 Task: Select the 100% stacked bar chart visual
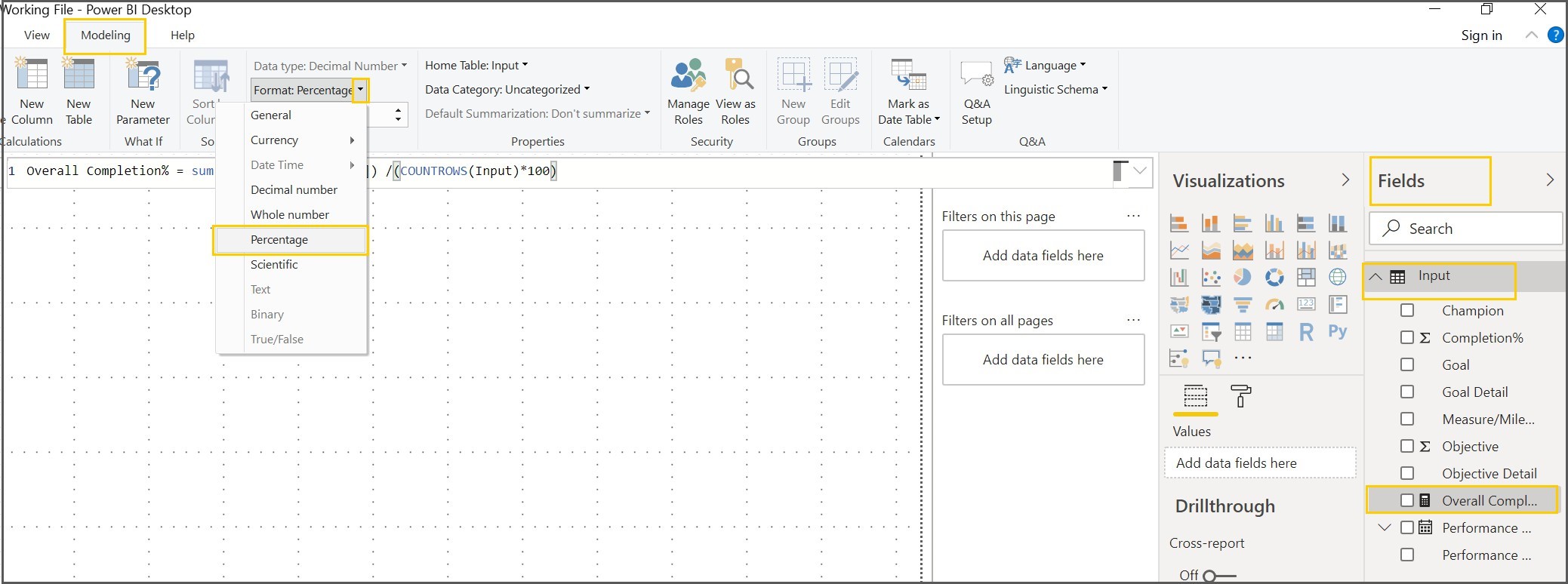(1306, 223)
